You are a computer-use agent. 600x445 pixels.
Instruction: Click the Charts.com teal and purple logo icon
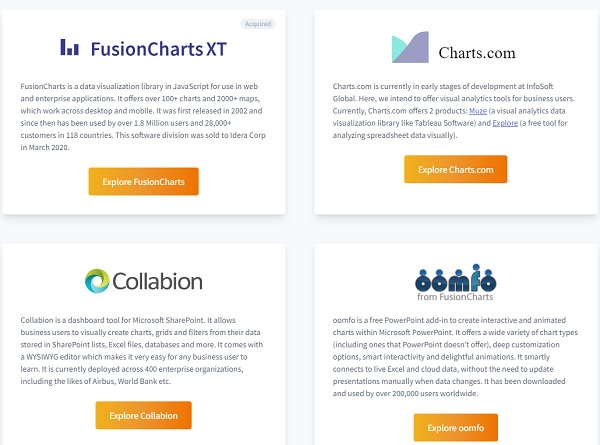[410, 48]
